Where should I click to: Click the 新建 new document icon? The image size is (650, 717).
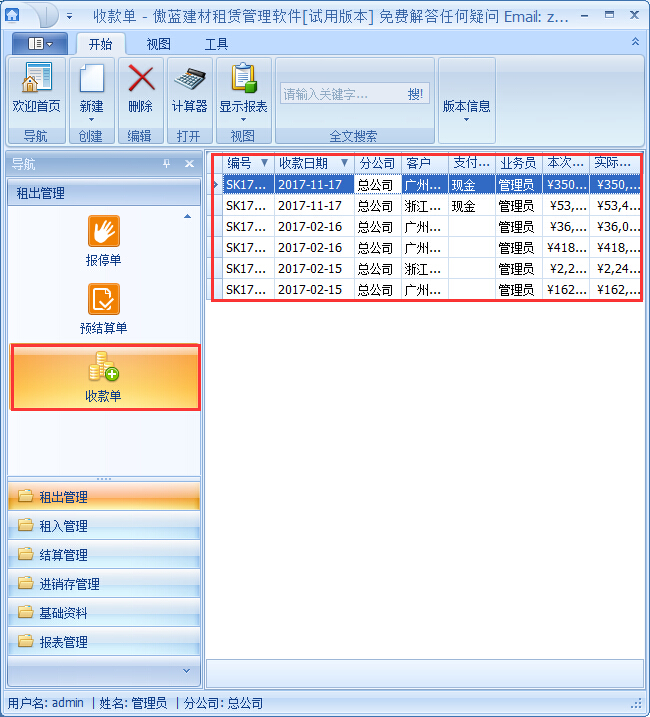[x=91, y=78]
